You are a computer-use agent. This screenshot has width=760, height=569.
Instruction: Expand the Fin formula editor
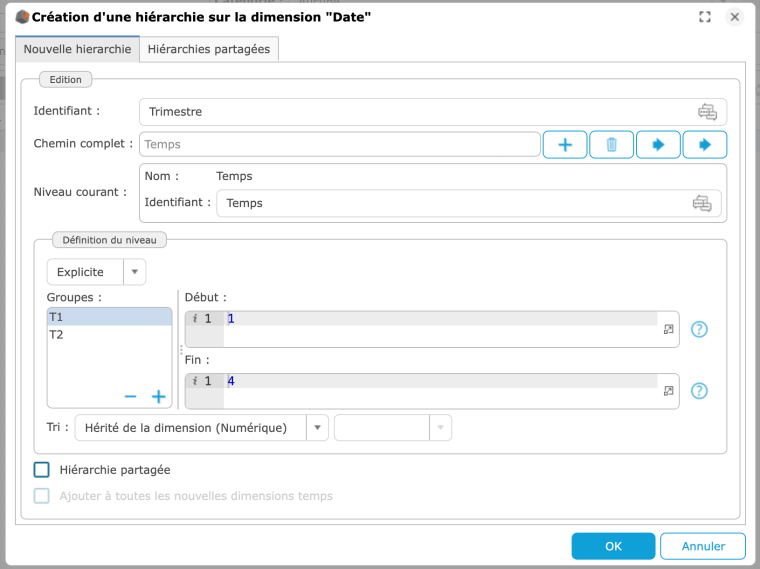668,391
